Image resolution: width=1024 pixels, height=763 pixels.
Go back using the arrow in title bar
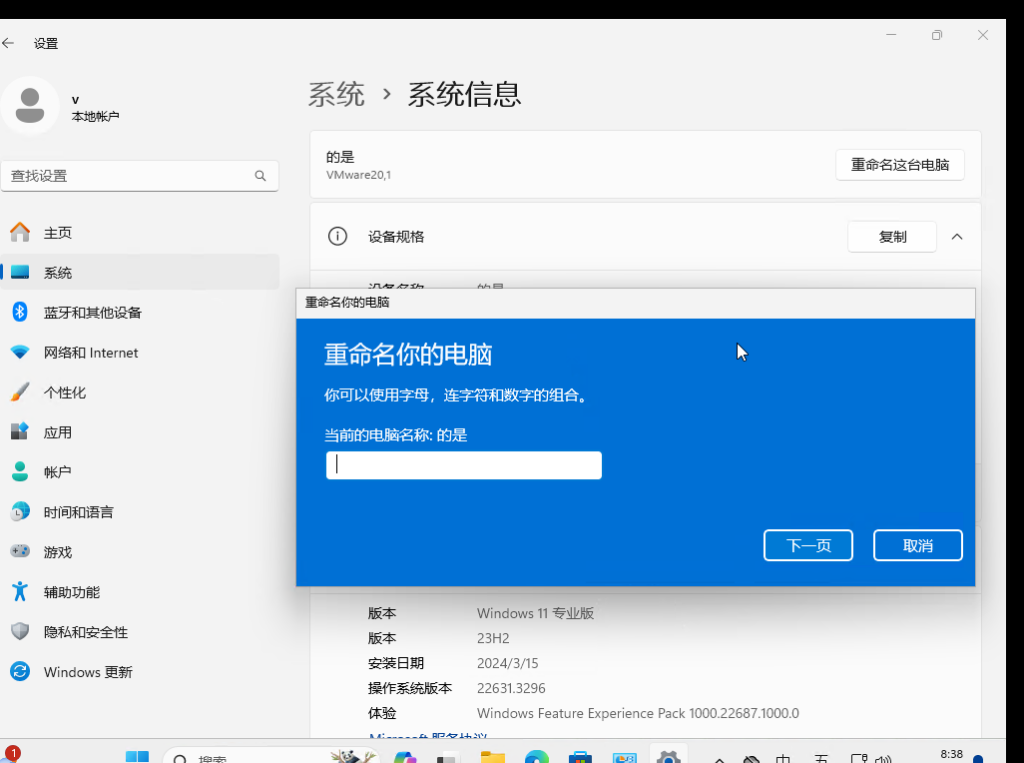tap(9, 43)
